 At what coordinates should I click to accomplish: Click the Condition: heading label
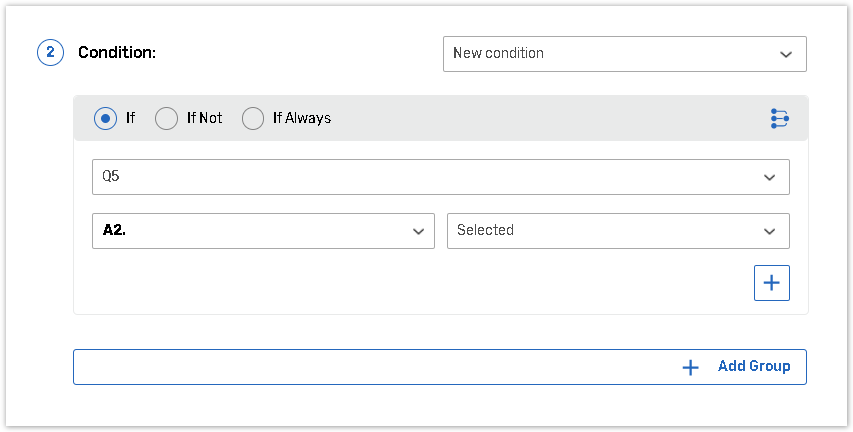[x=117, y=53]
